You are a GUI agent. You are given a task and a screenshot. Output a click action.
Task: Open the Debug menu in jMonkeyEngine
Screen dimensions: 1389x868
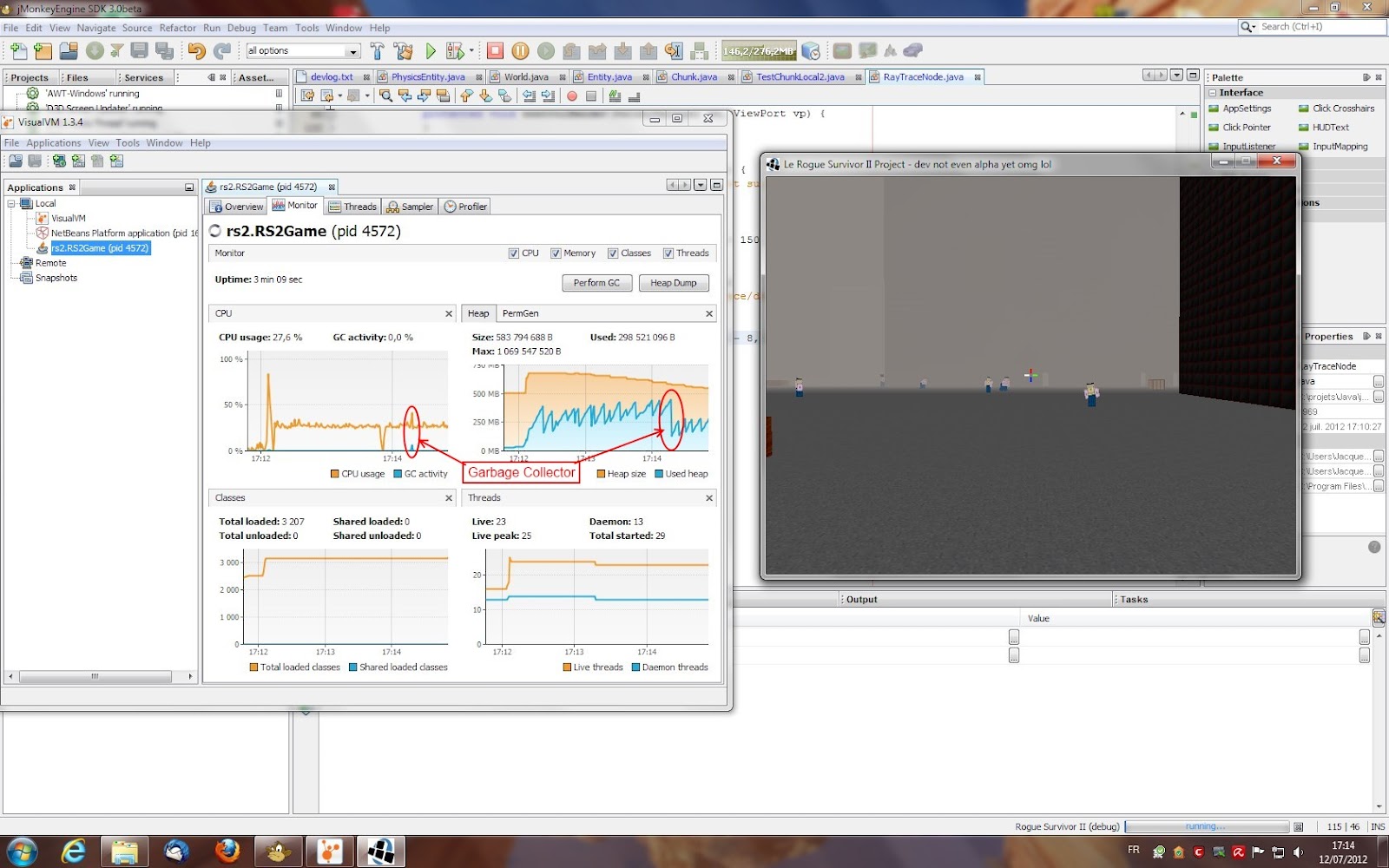(242, 28)
